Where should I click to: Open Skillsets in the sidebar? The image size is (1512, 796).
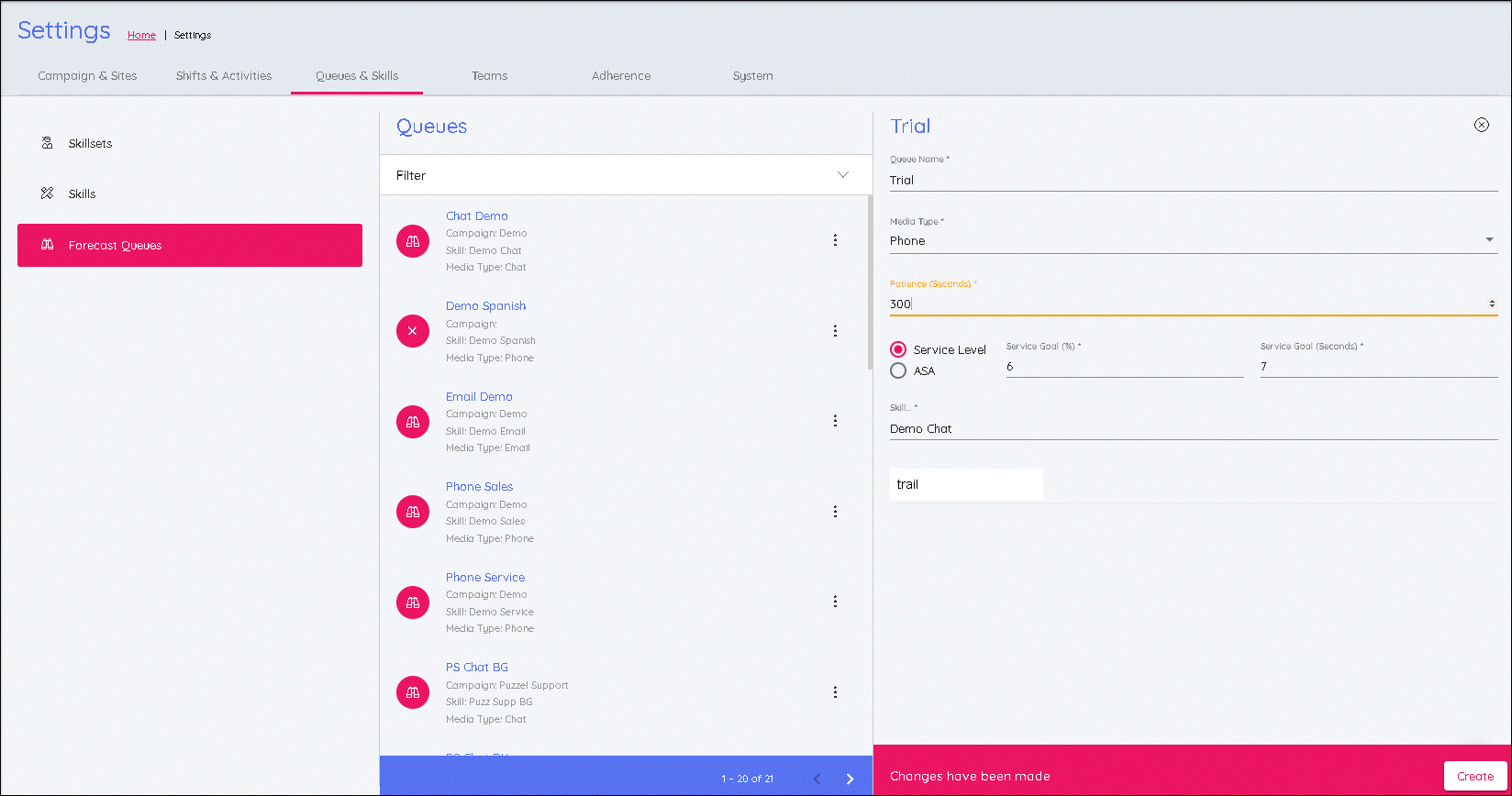[90, 144]
